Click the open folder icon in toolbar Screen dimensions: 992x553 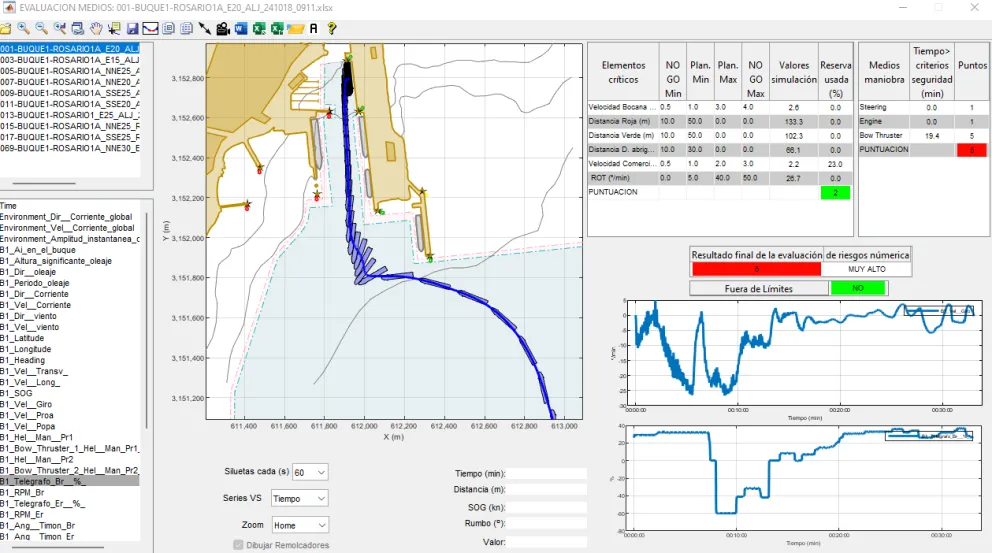click(x=6, y=28)
